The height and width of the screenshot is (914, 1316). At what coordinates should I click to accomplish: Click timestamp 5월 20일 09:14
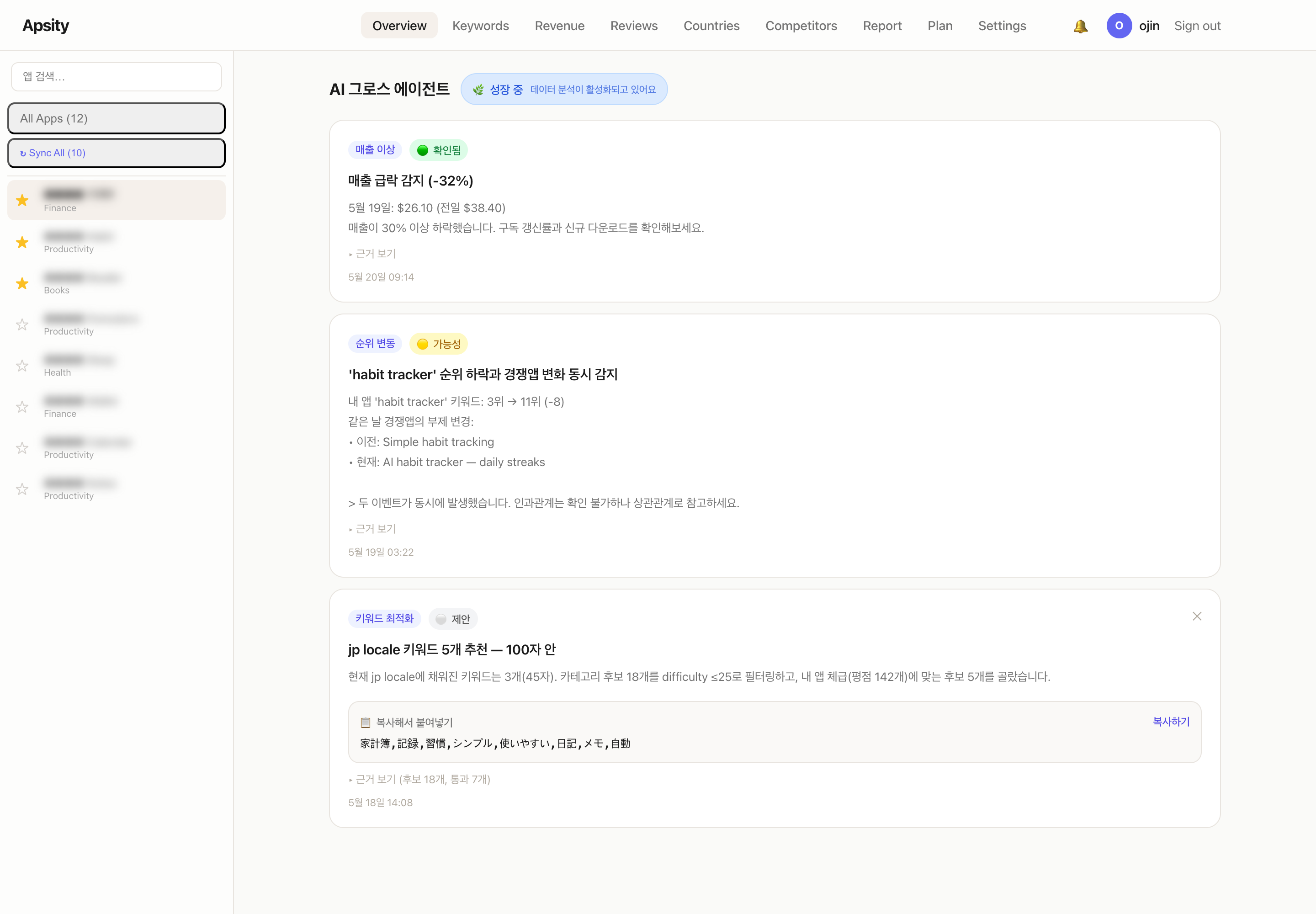(381, 277)
